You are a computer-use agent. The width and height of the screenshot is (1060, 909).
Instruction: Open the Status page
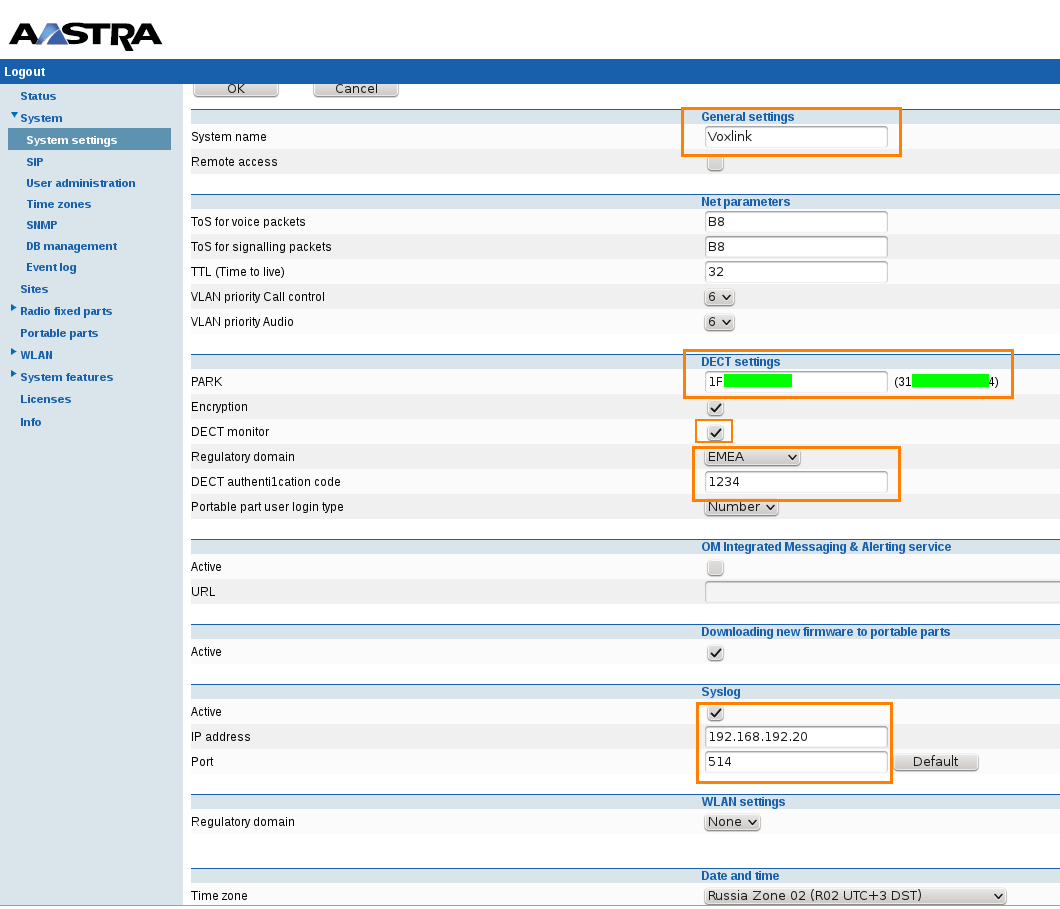[38, 96]
